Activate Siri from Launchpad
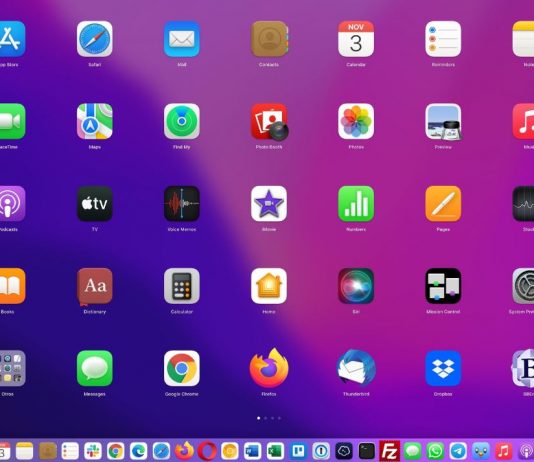This screenshot has width=534, height=462. [x=356, y=286]
